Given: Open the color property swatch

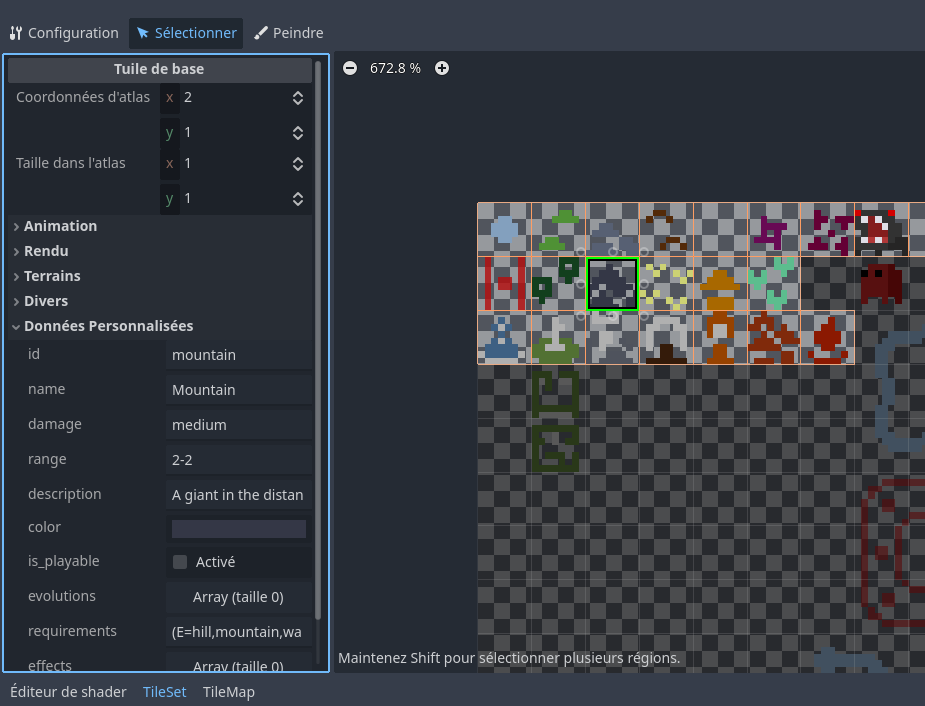Looking at the screenshot, I should (x=238, y=528).
